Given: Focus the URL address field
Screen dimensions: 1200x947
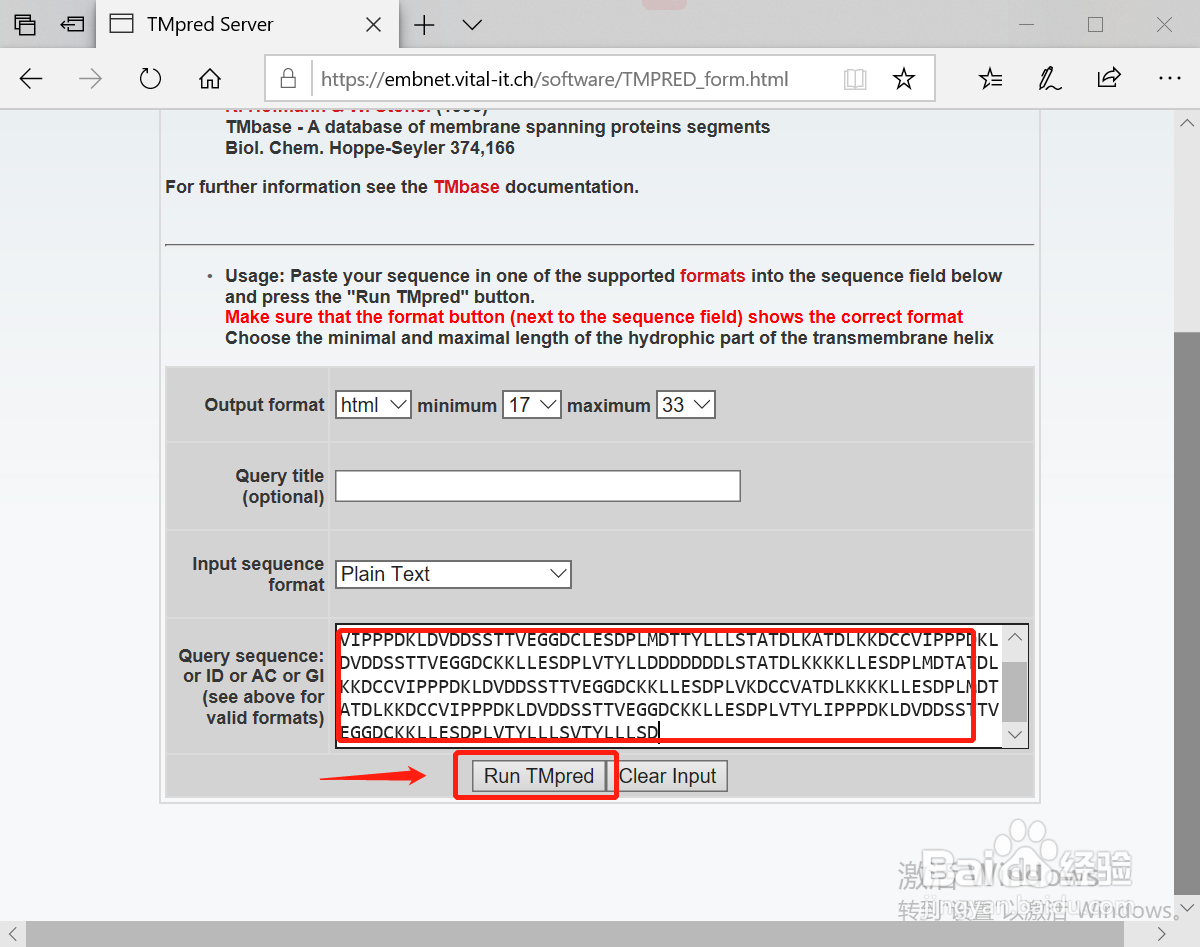Looking at the screenshot, I should [555, 79].
